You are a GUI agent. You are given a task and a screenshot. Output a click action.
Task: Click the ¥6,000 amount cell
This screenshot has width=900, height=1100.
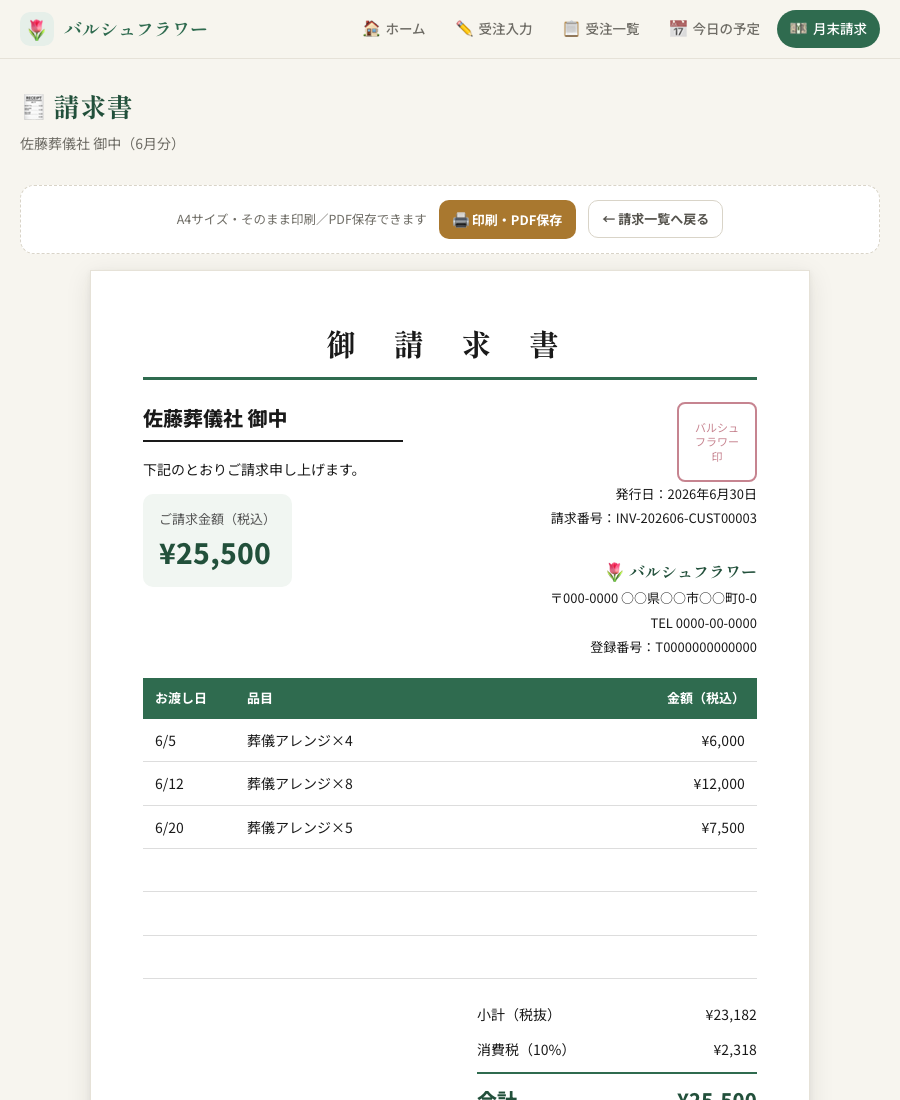[723, 741]
